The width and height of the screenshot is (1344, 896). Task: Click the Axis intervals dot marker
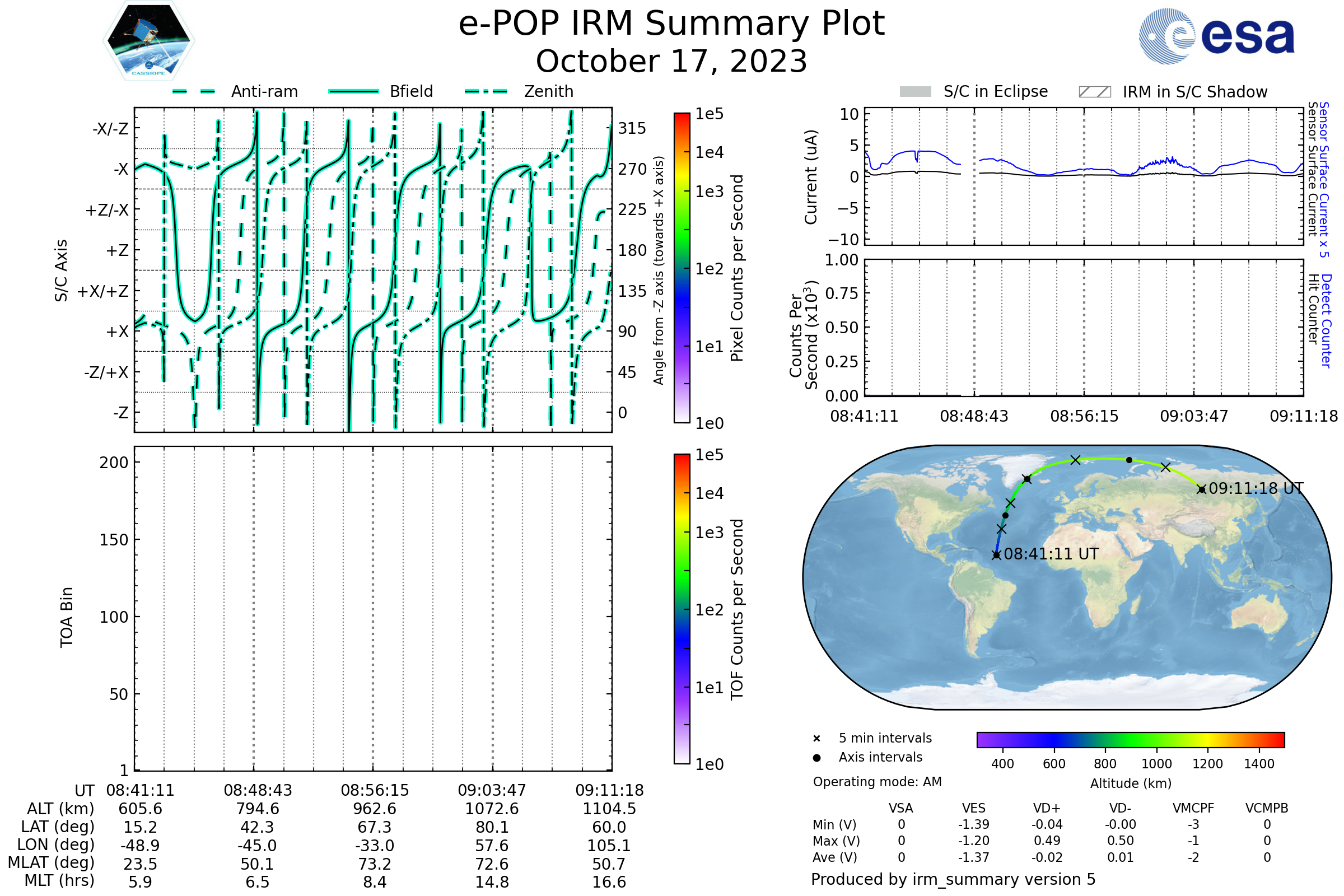[x=816, y=758]
